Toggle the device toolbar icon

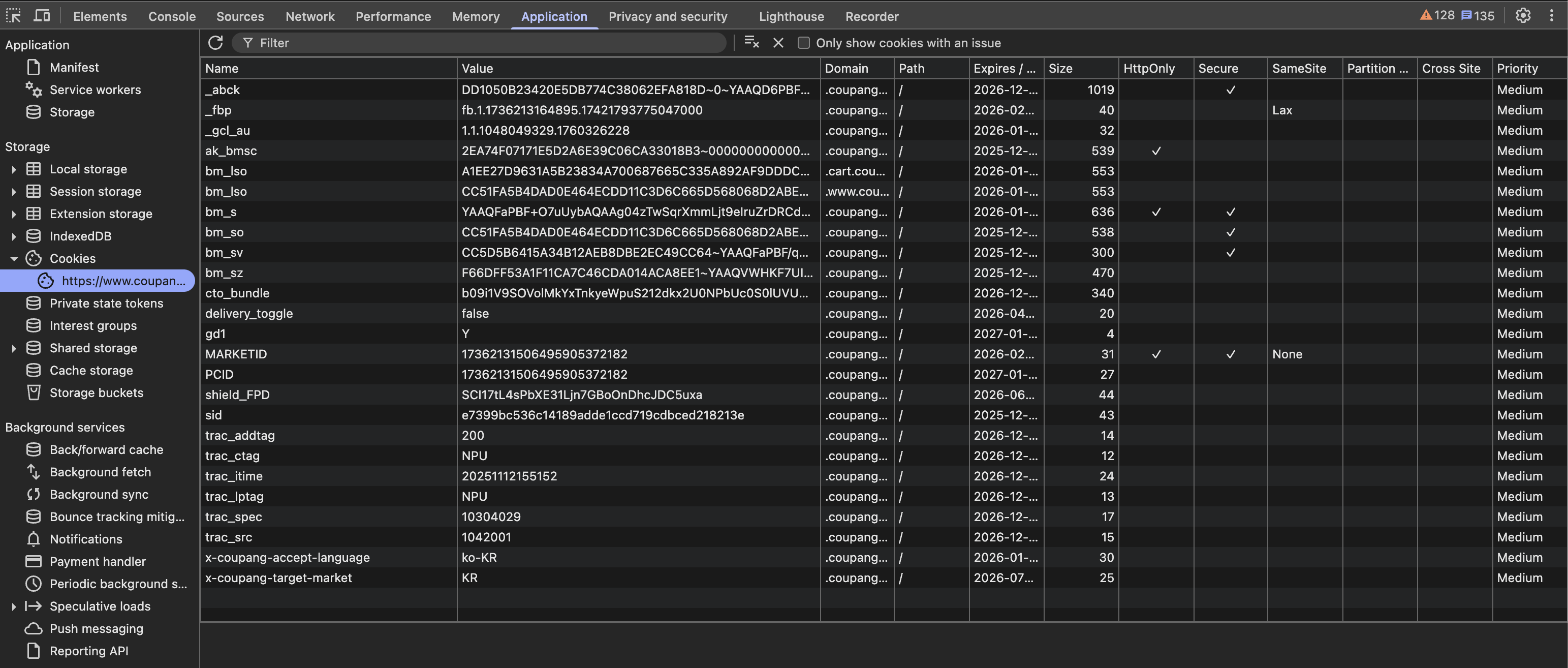[x=41, y=16]
